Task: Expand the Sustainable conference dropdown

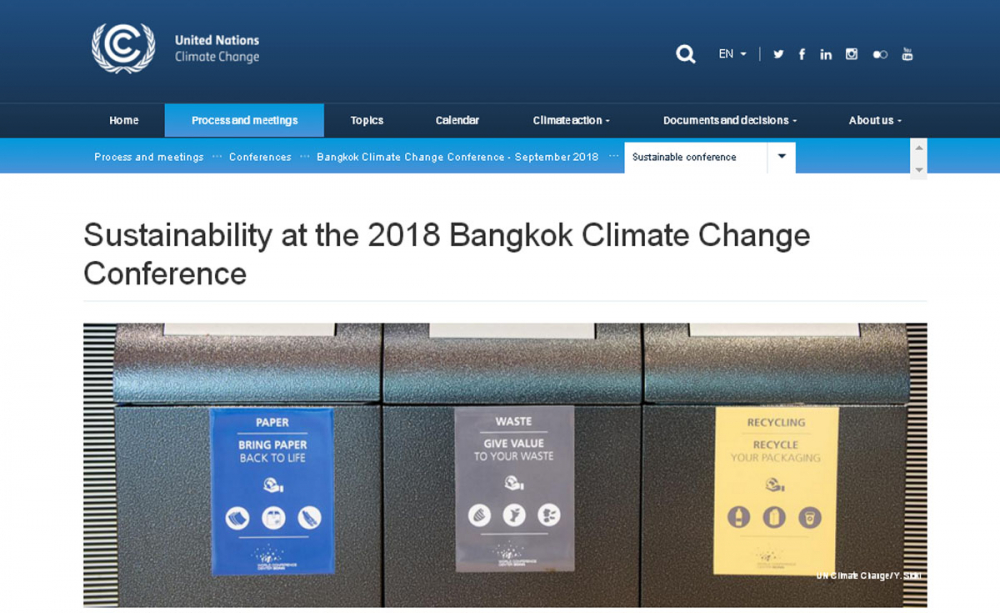Action: (x=781, y=157)
